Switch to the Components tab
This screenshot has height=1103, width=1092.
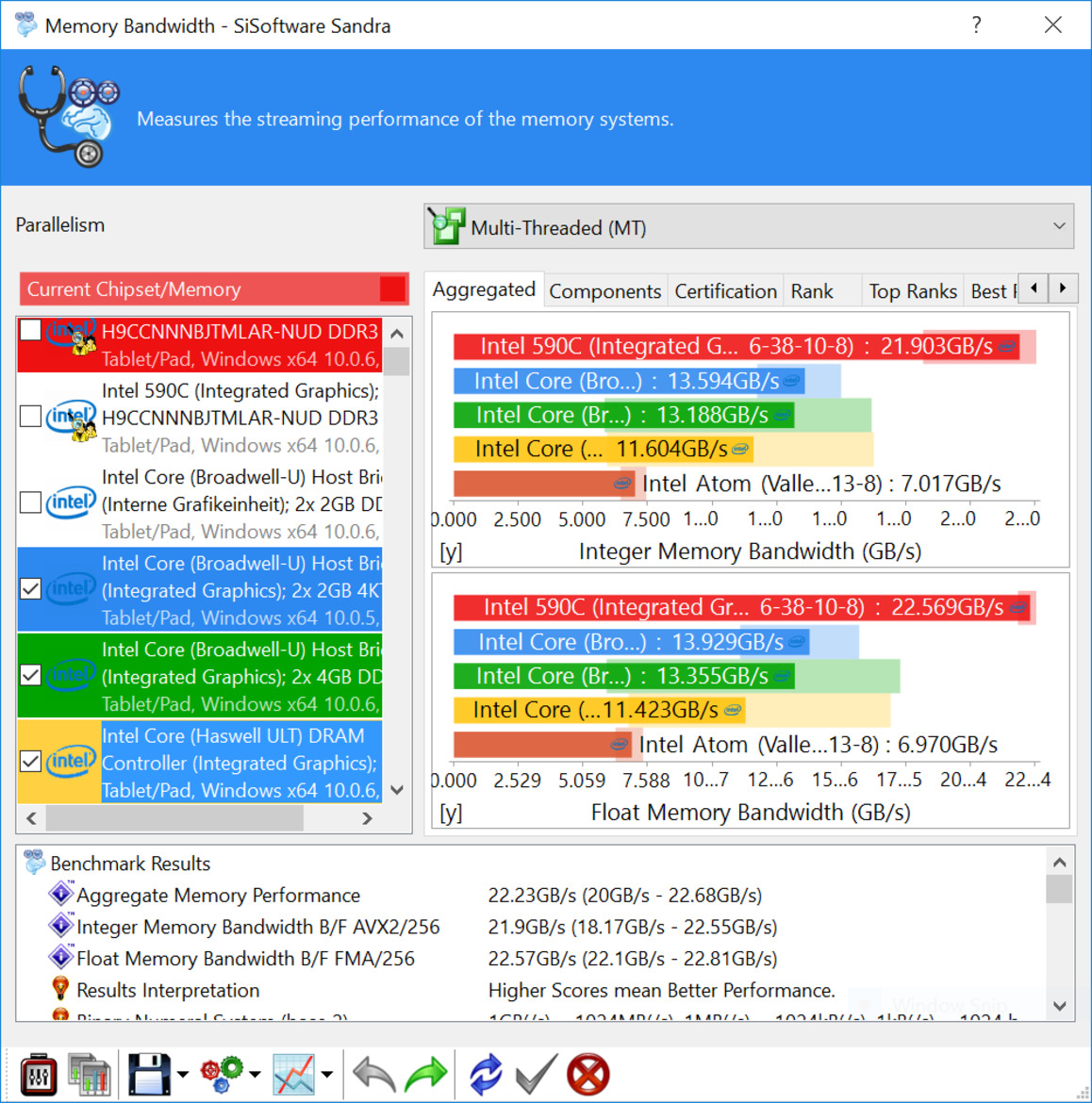click(x=605, y=291)
